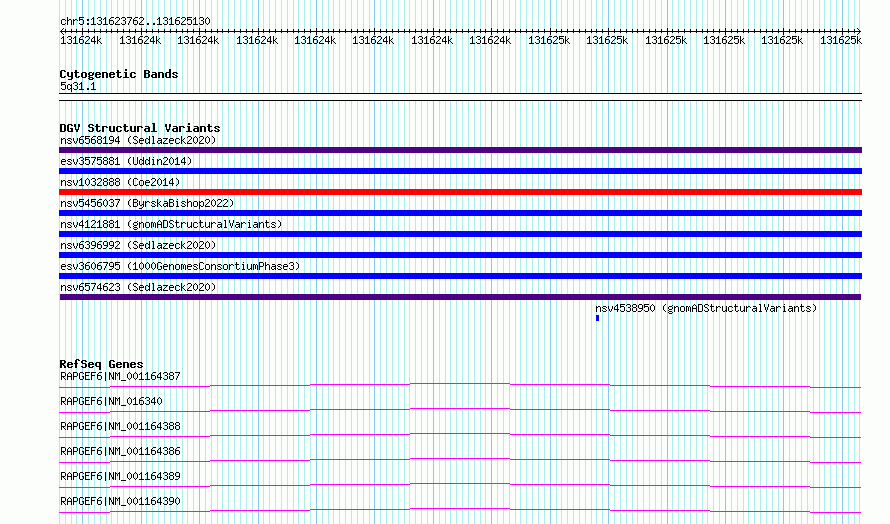Select the RAPGEF6|NM_001164386 transcript label
The height and width of the screenshot is (524, 890).
[120, 451]
